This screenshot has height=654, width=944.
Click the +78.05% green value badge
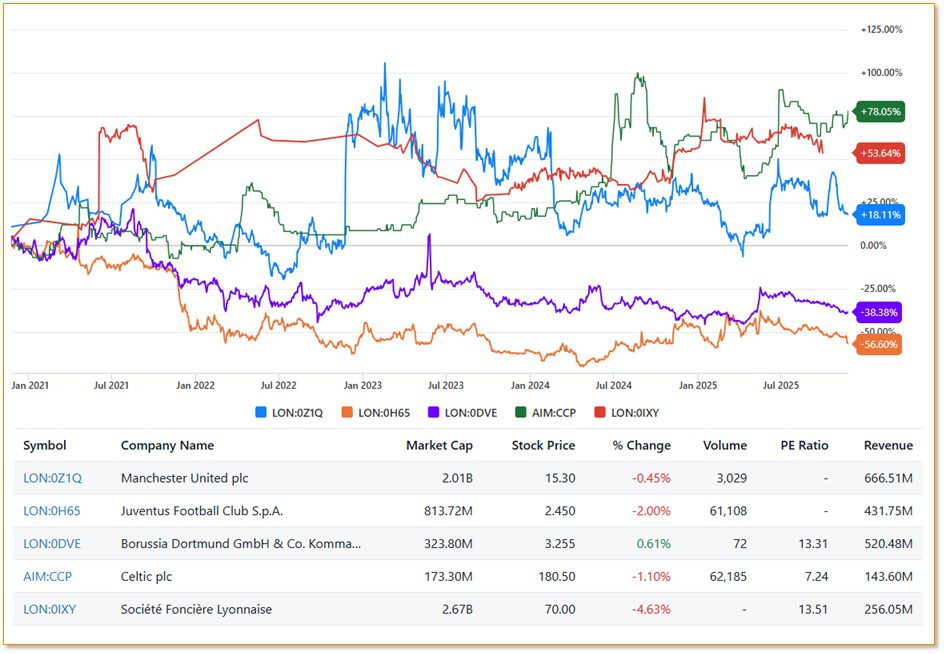[x=879, y=112]
